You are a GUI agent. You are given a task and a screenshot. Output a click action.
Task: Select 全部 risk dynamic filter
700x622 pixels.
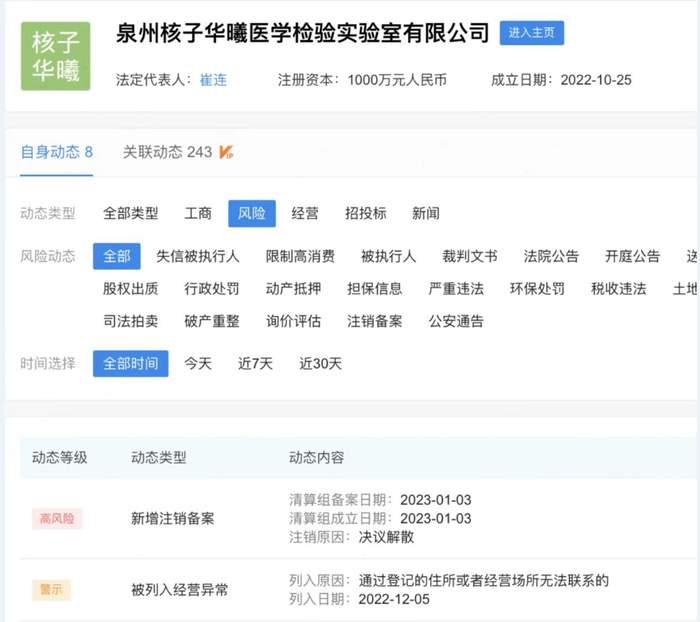(117, 256)
